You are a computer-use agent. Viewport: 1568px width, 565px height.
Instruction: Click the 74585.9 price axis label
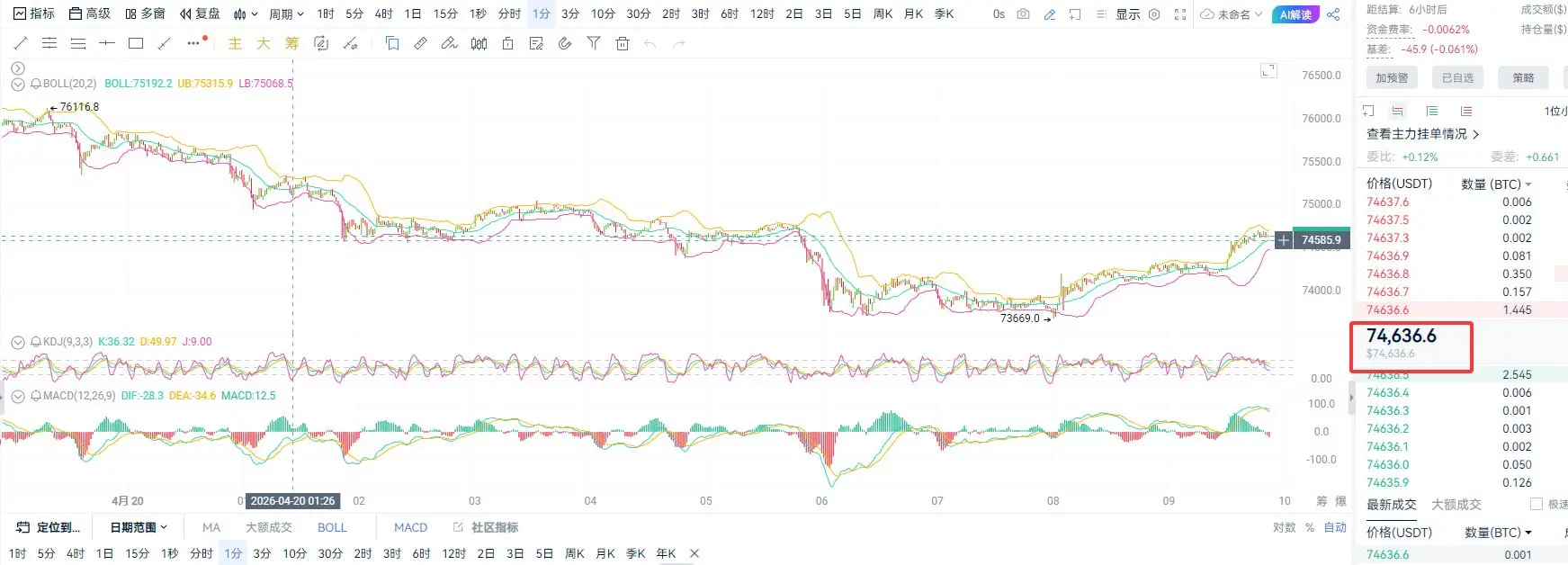point(1321,240)
